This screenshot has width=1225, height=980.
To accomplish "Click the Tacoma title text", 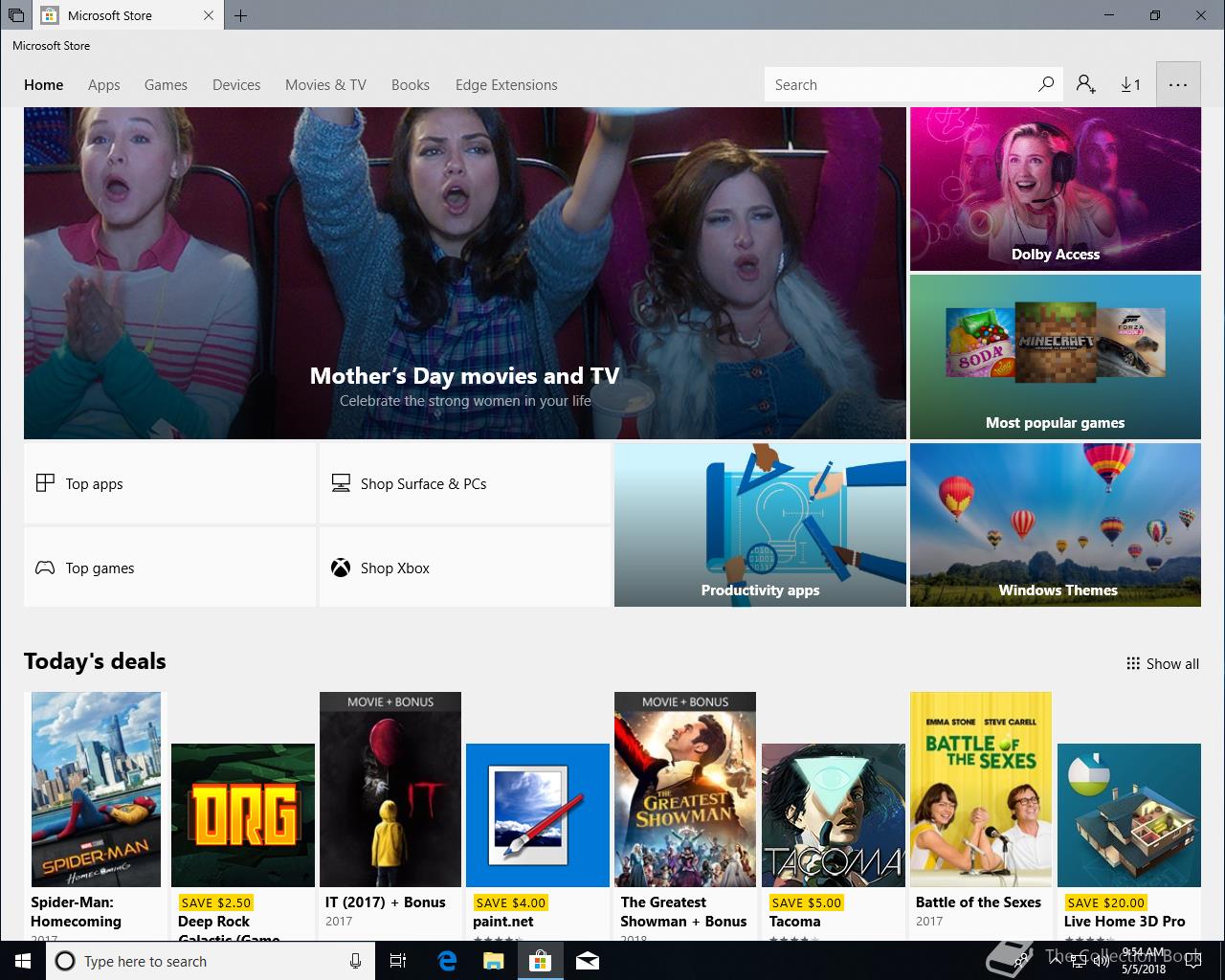I will click(x=795, y=921).
